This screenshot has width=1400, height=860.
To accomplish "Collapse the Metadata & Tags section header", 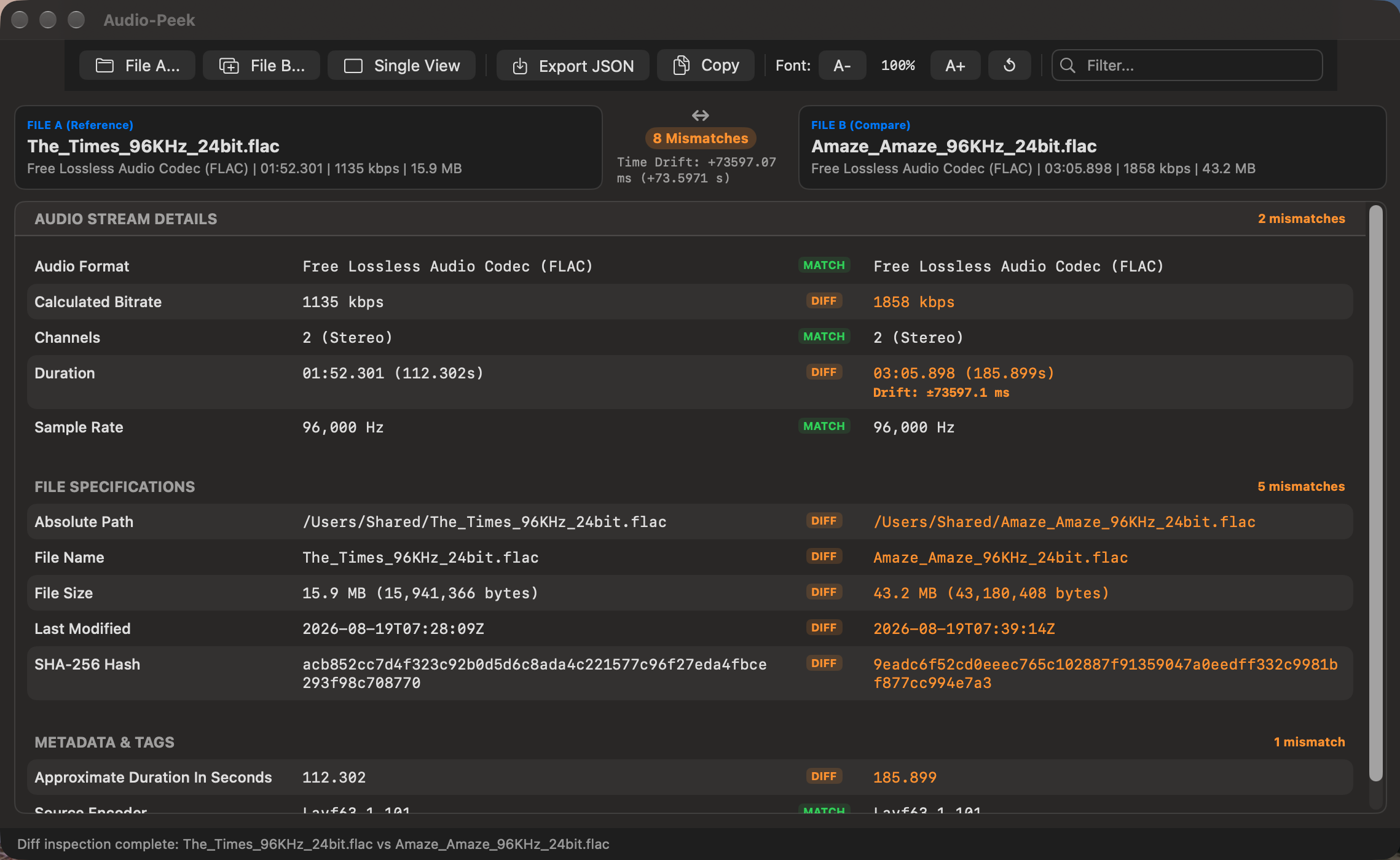I will pos(690,742).
